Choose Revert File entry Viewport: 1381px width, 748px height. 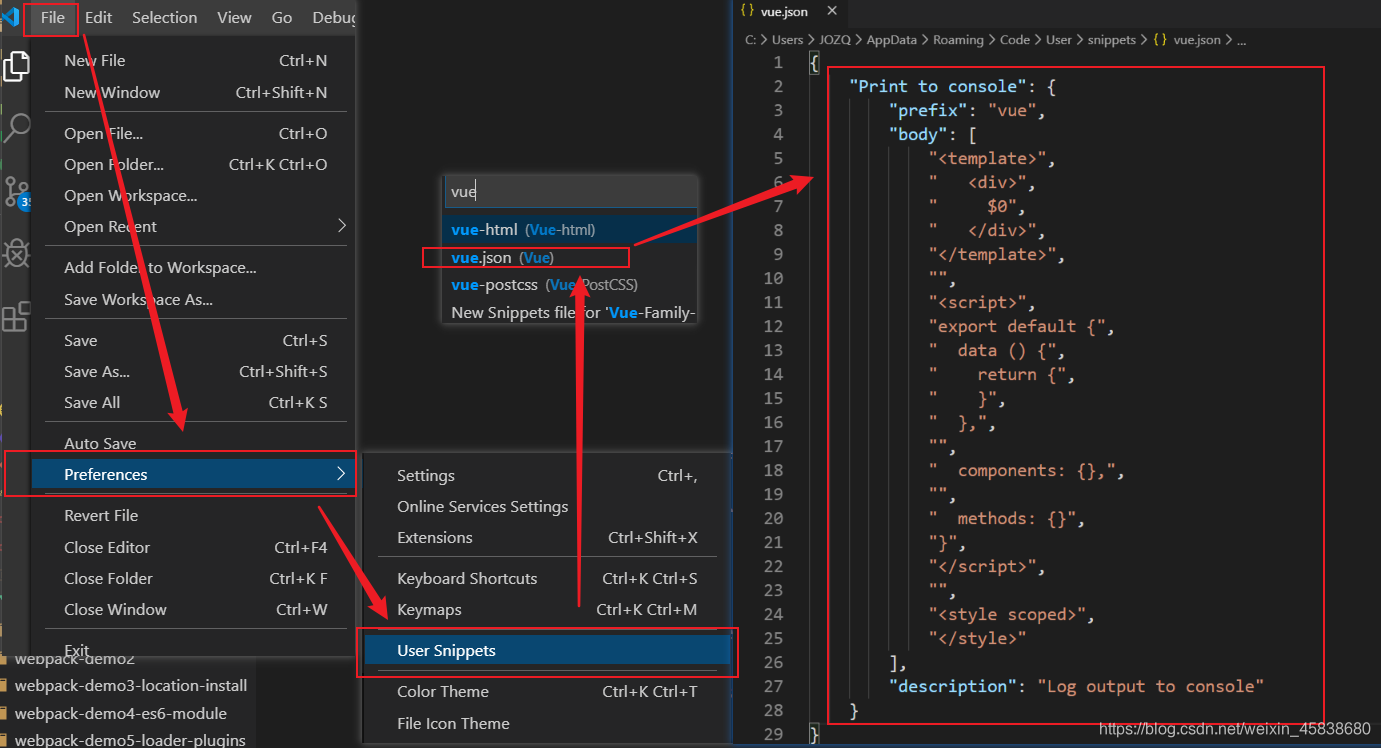pyautogui.click(x=195, y=515)
